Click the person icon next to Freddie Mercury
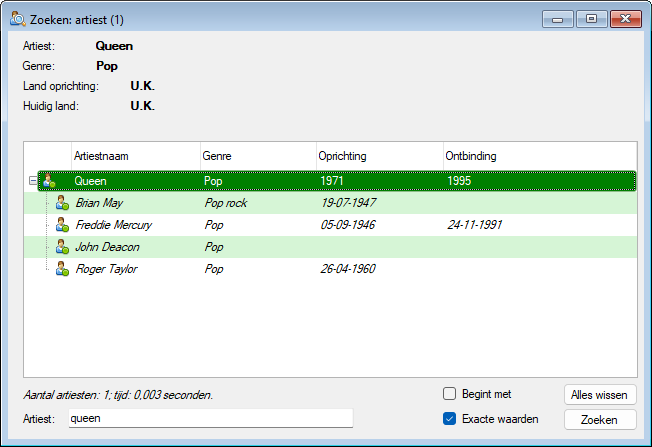652x447 pixels. pos(62,225)
